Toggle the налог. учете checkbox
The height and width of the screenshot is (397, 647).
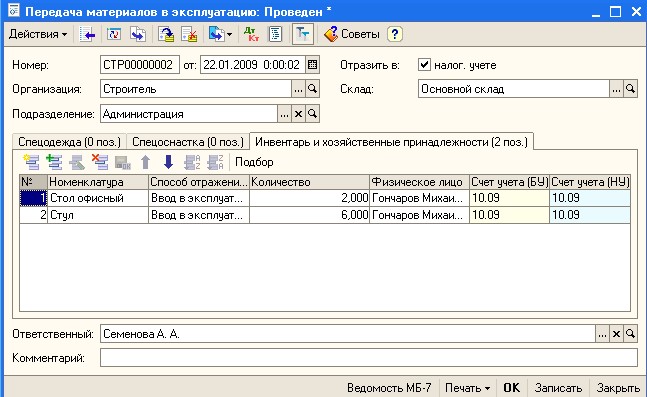tap(424, 65)
